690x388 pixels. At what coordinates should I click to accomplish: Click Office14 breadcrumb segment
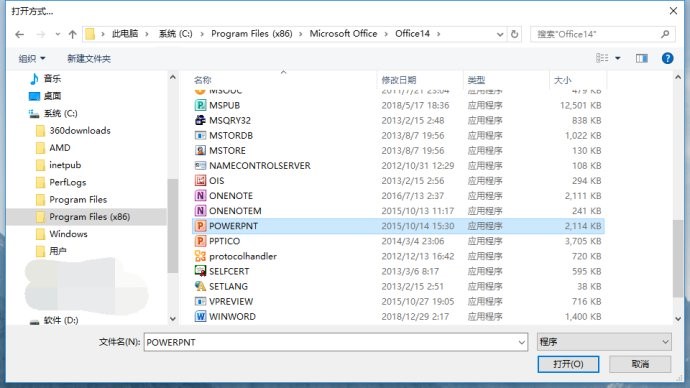[412, 34]
